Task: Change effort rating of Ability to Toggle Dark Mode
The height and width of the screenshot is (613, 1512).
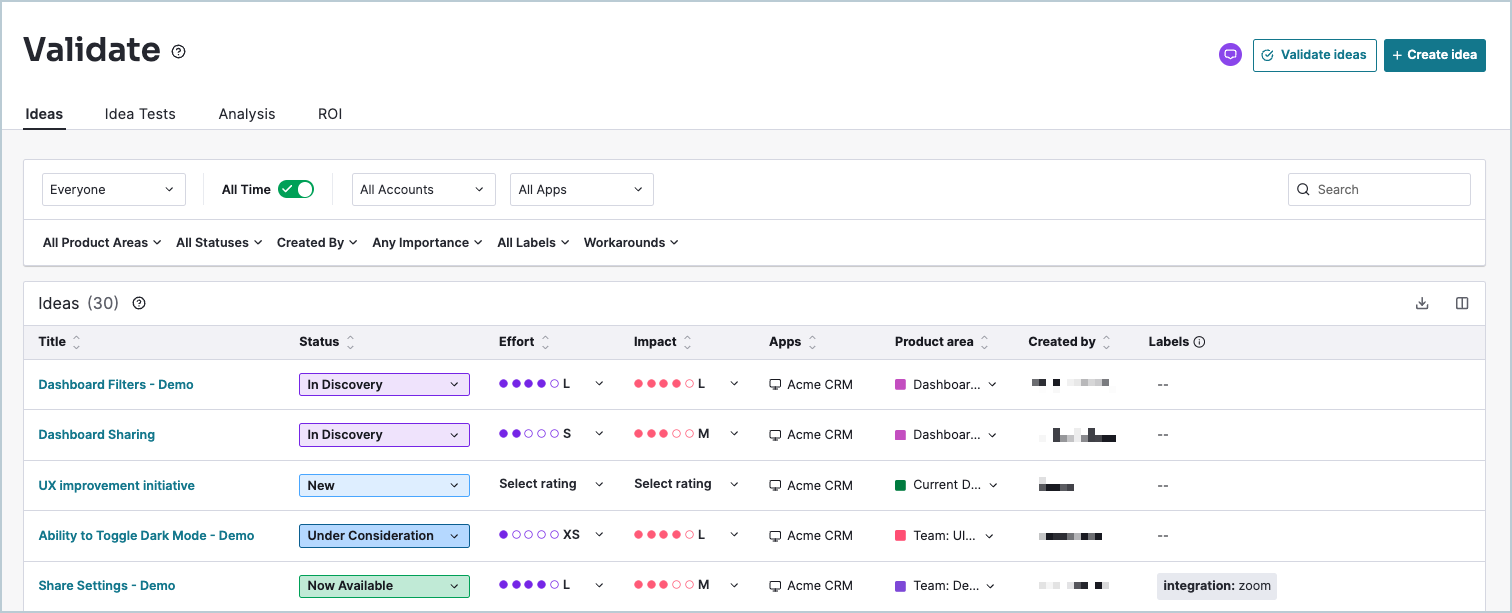Action: point(552,535)
